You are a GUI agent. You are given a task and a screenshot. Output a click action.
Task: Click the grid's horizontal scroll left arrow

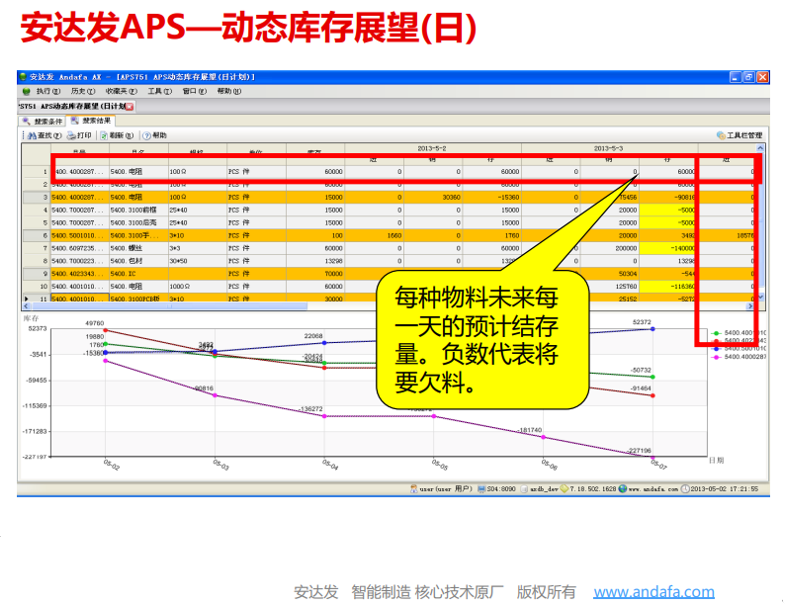pyautogui.click(x=26, y=306)
